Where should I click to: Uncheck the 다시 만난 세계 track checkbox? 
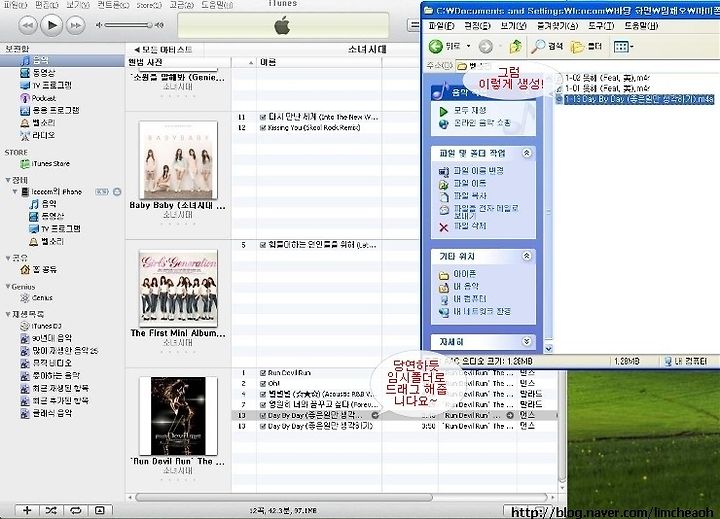263,117
